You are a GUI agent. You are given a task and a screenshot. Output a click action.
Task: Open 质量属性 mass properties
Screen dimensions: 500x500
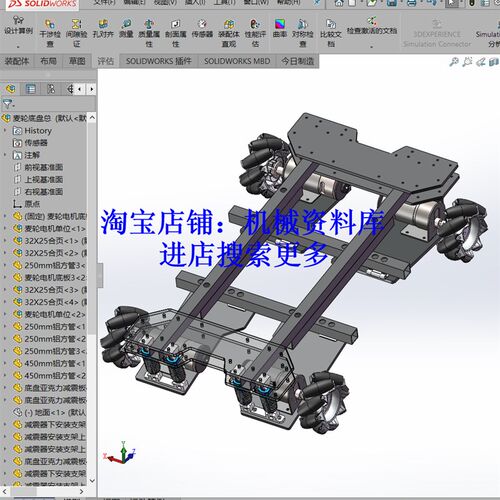149,33
